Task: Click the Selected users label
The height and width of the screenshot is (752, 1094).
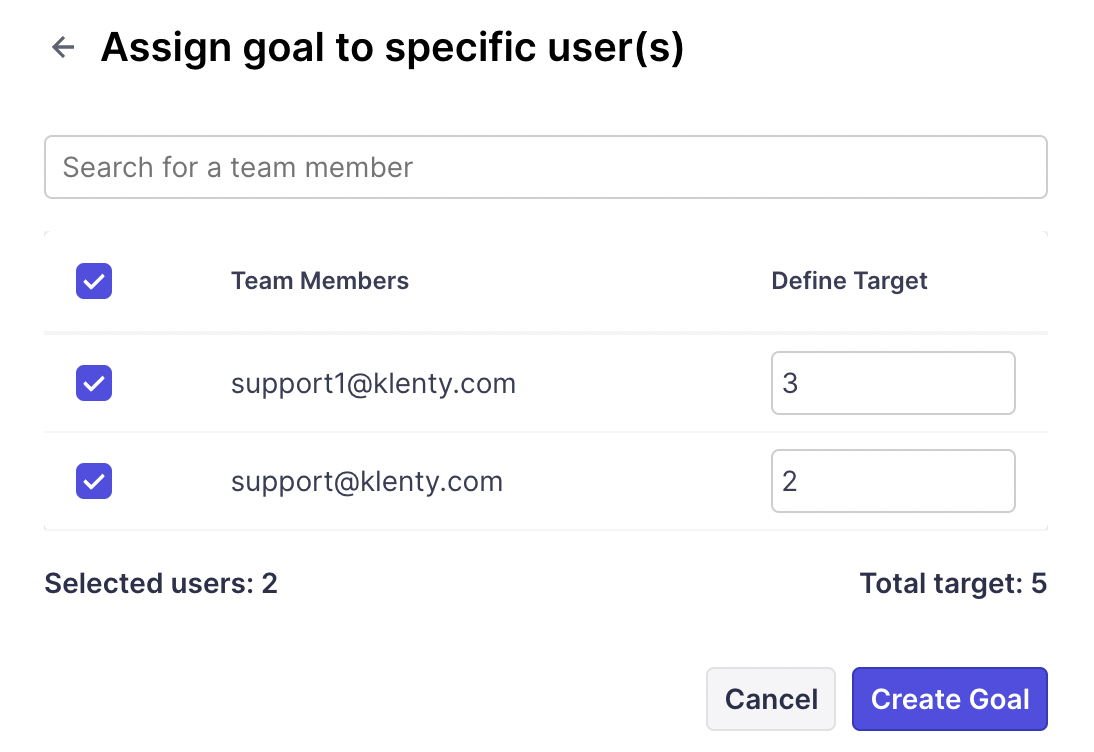Action: (150, 584)
